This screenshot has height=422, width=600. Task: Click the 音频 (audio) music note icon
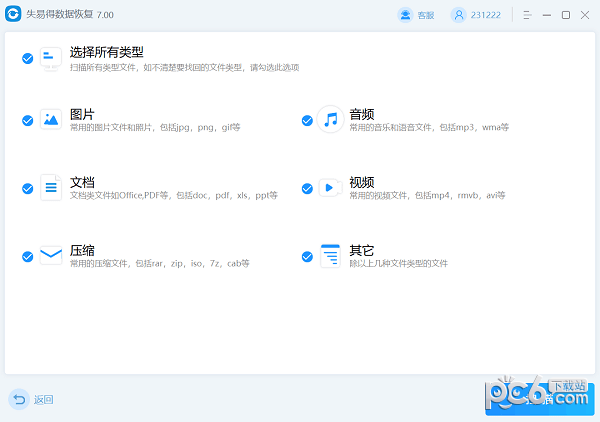click(x=330, y=120)
